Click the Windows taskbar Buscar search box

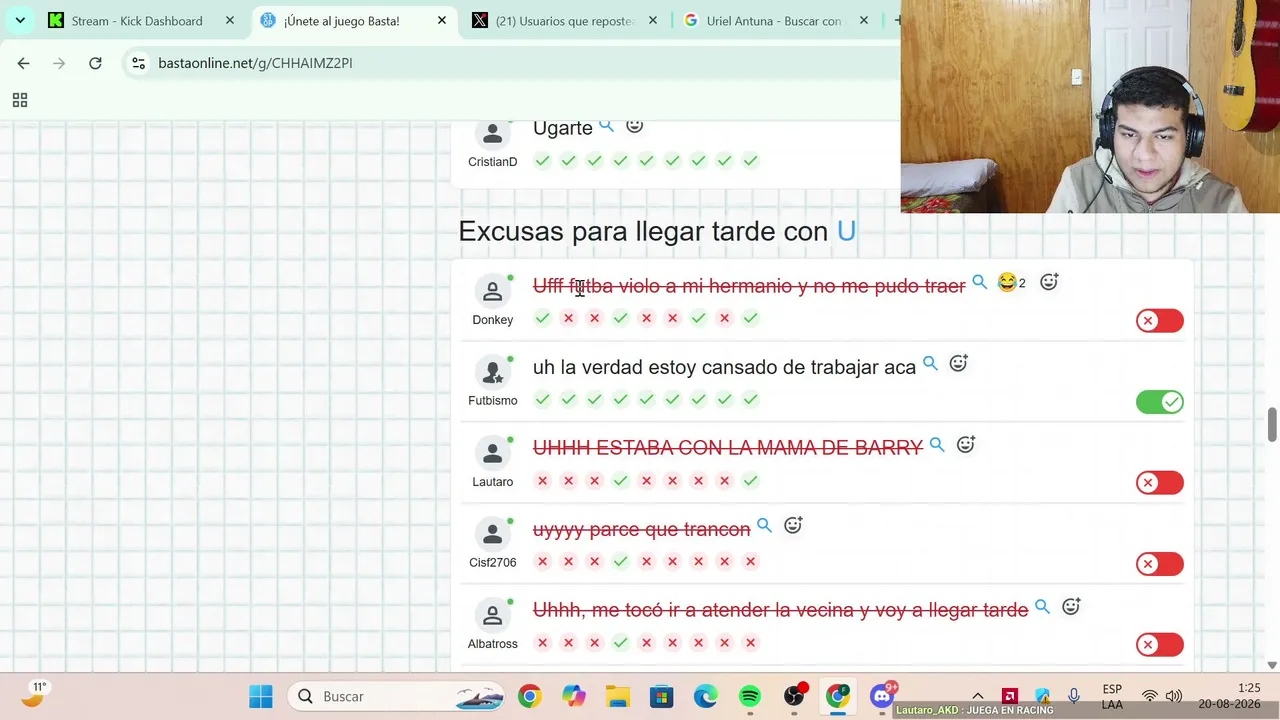pos(397,696)
